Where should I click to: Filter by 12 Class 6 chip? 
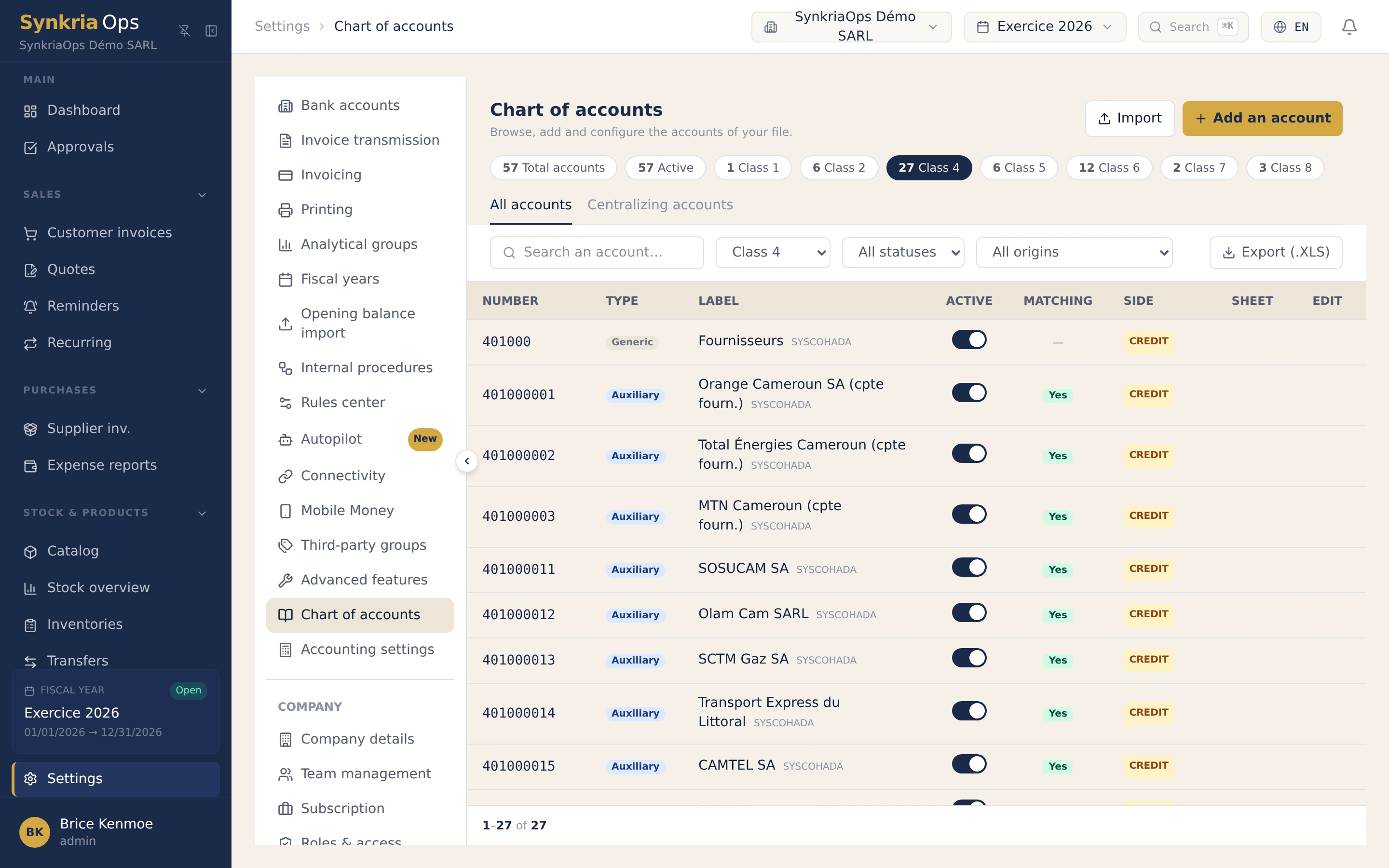pyautogui.click(x=1109, y=168)
